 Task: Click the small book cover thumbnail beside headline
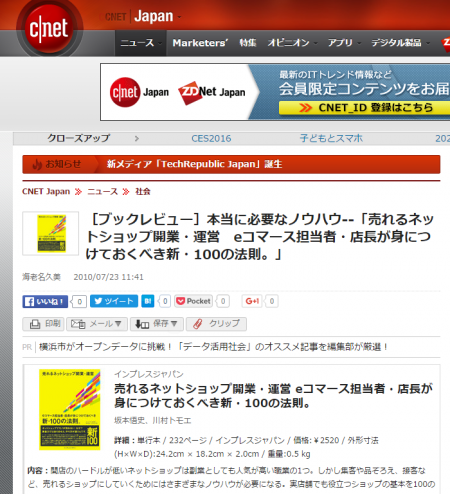click(51, 233)
